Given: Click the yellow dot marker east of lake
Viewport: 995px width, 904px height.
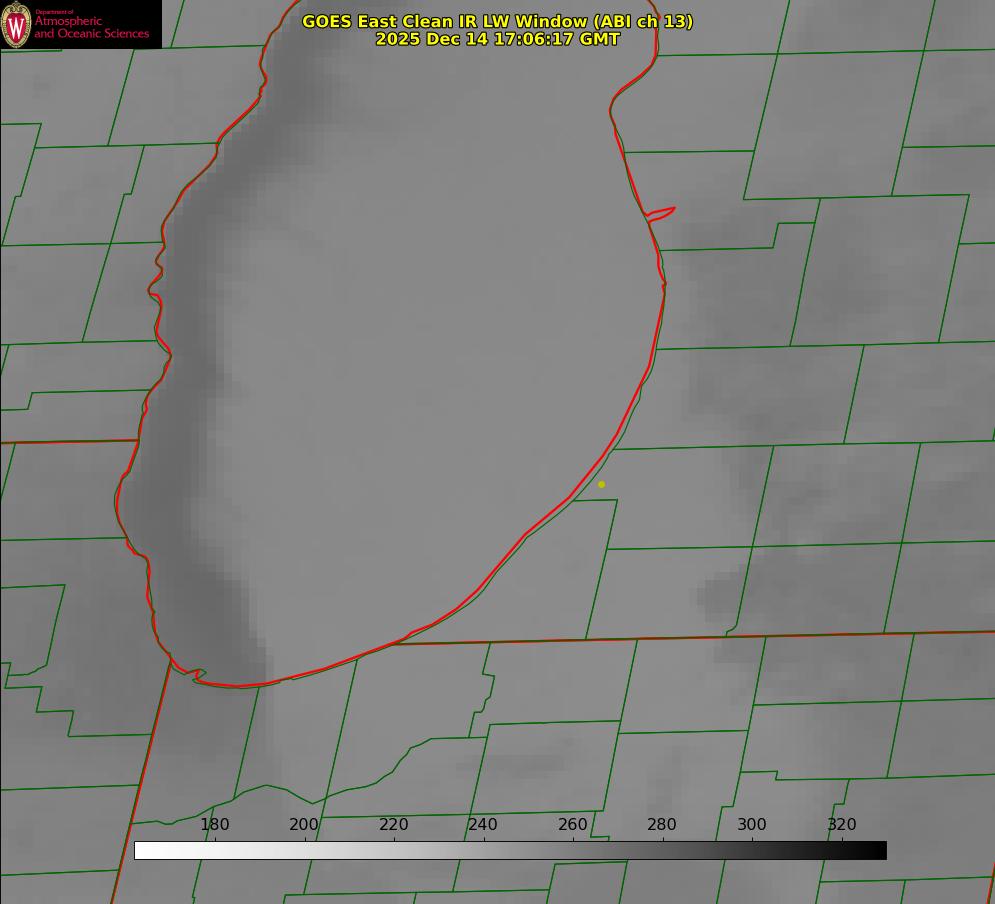Looking at the screenshot, I should 601,484.
